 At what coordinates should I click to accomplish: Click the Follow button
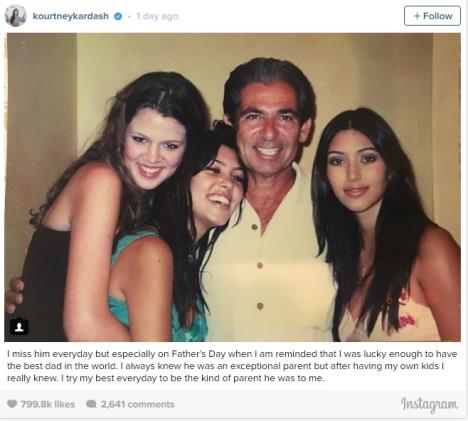432,16
